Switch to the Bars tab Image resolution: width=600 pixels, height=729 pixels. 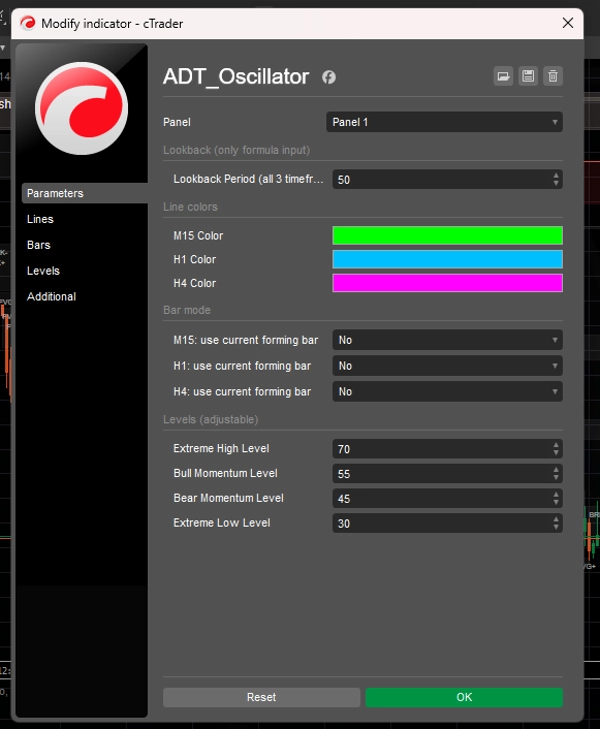39,245
